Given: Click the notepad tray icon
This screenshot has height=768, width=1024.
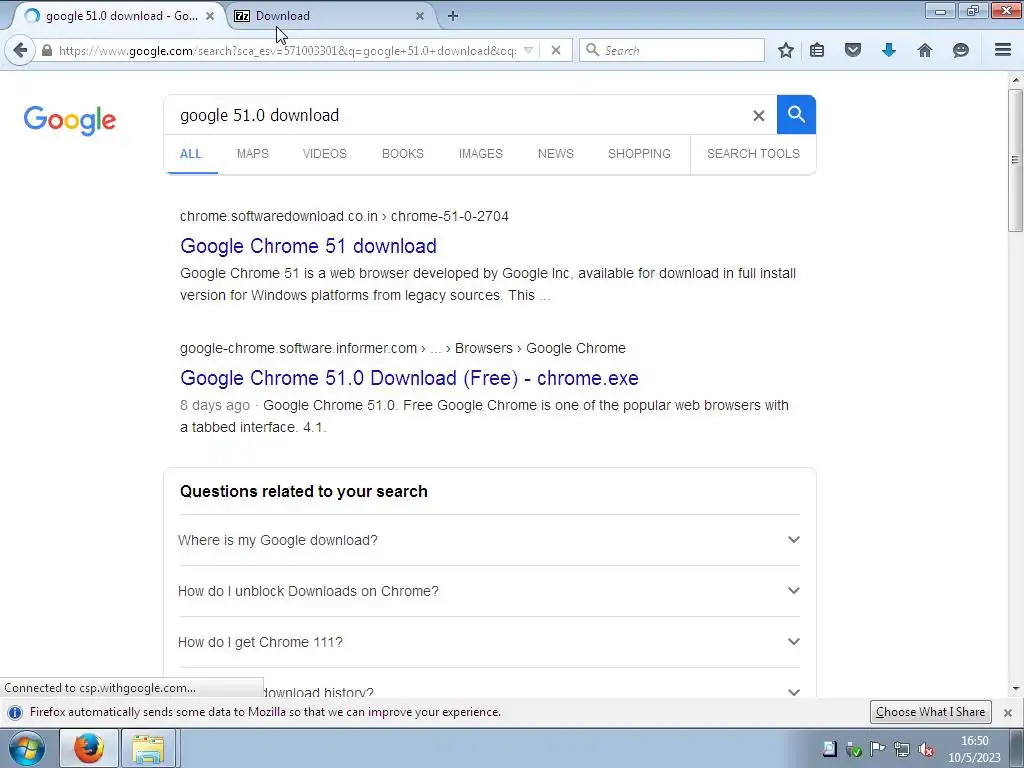Looking at the screenshot, I should coord(829,749).
